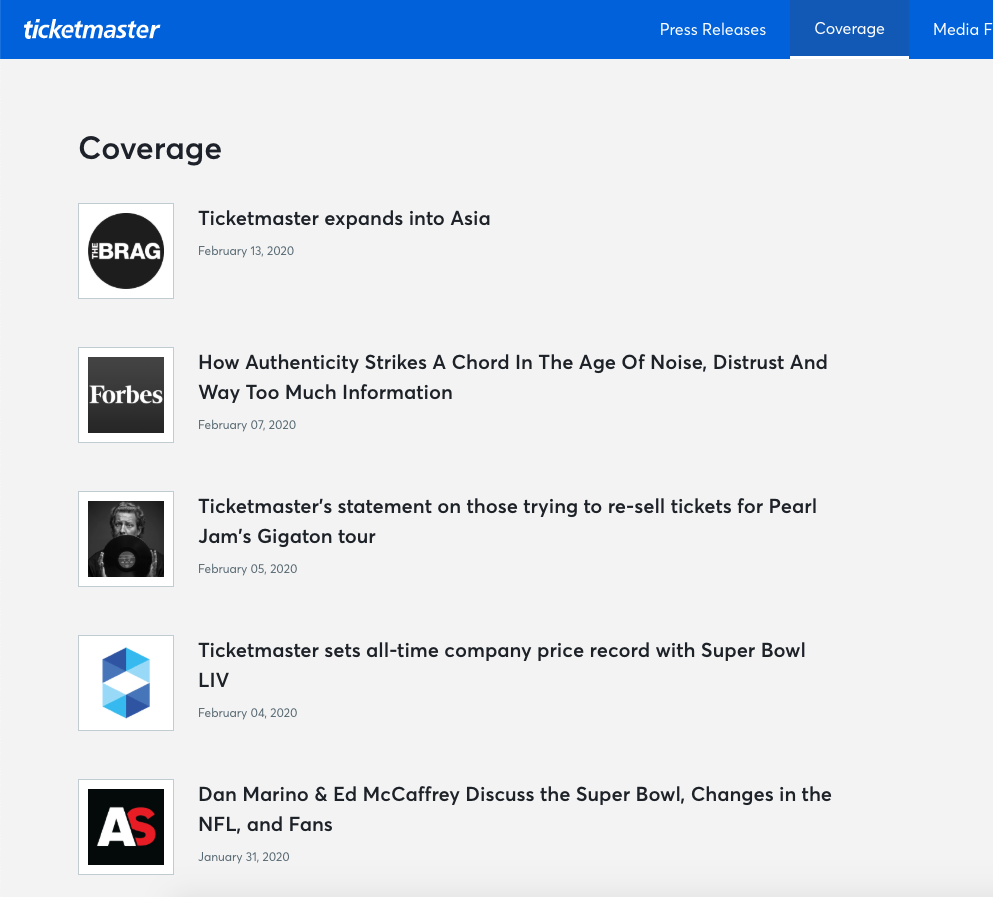Open the AS logo thumbnail
Screen dimensions: 993x897
tap(126, 827)
